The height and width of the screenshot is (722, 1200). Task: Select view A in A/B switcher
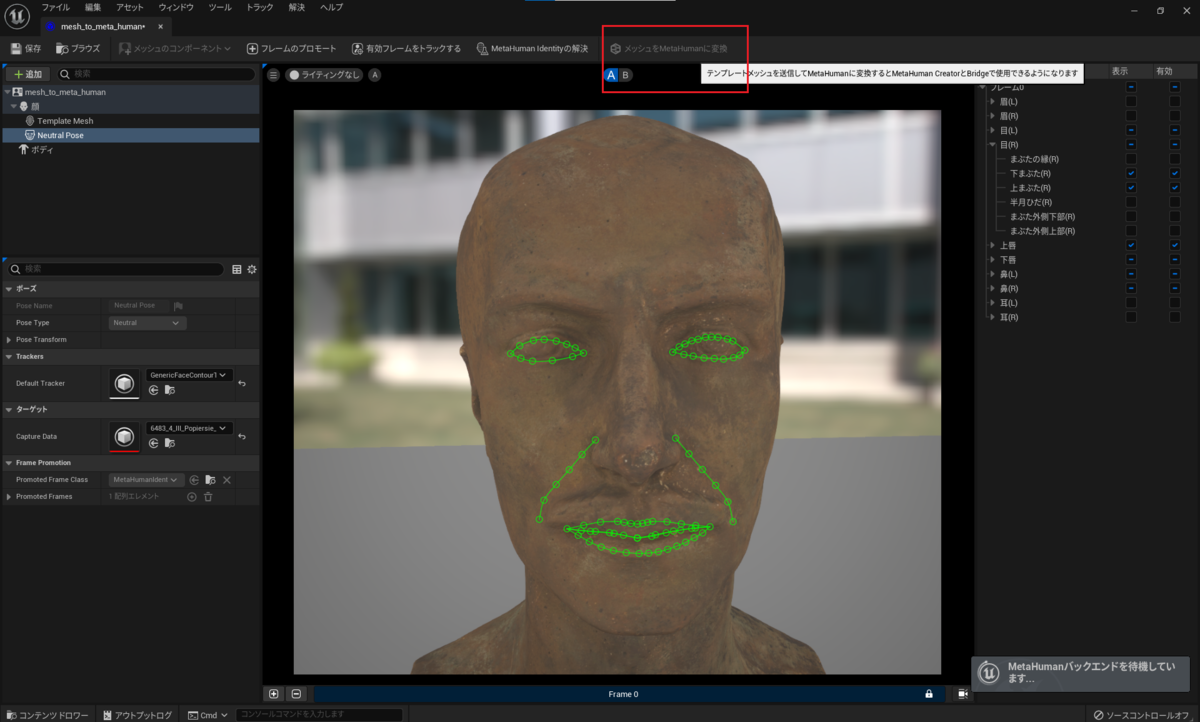tap(611, 75)
